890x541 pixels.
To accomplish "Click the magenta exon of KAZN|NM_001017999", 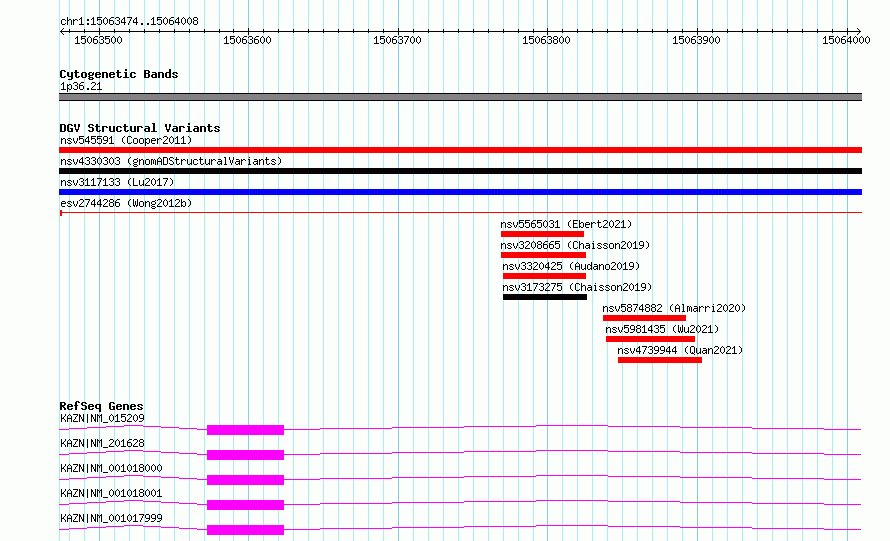I will (245, 530).
